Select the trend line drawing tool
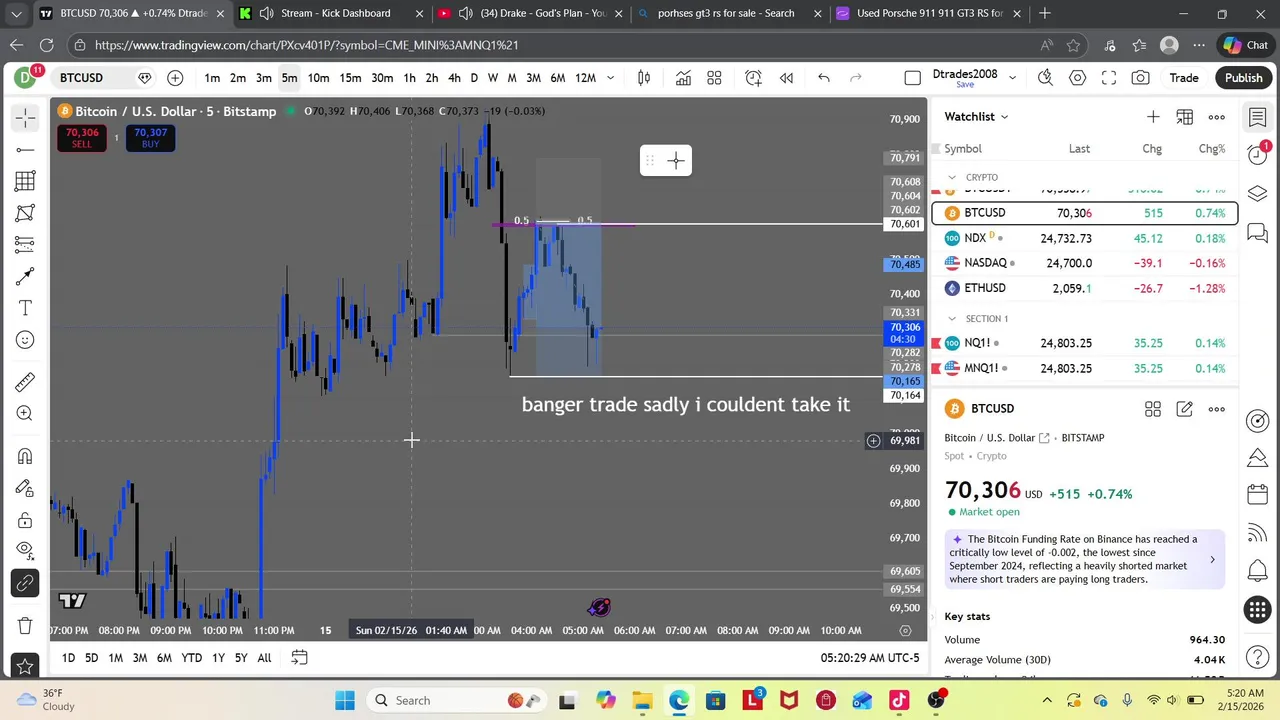Viewport: 1280px width, 720px height. (x=25, y=150)
